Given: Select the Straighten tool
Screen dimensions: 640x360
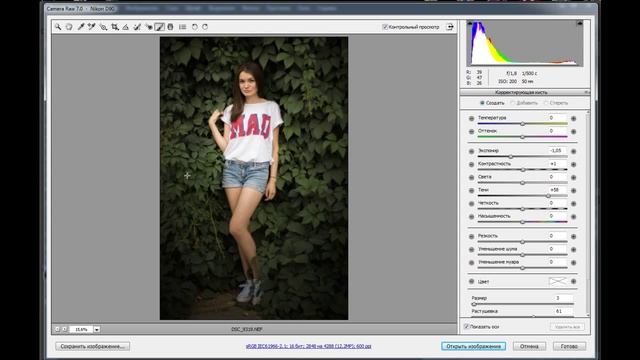Looking at the screenshot, I should click(x=126, y=27).
